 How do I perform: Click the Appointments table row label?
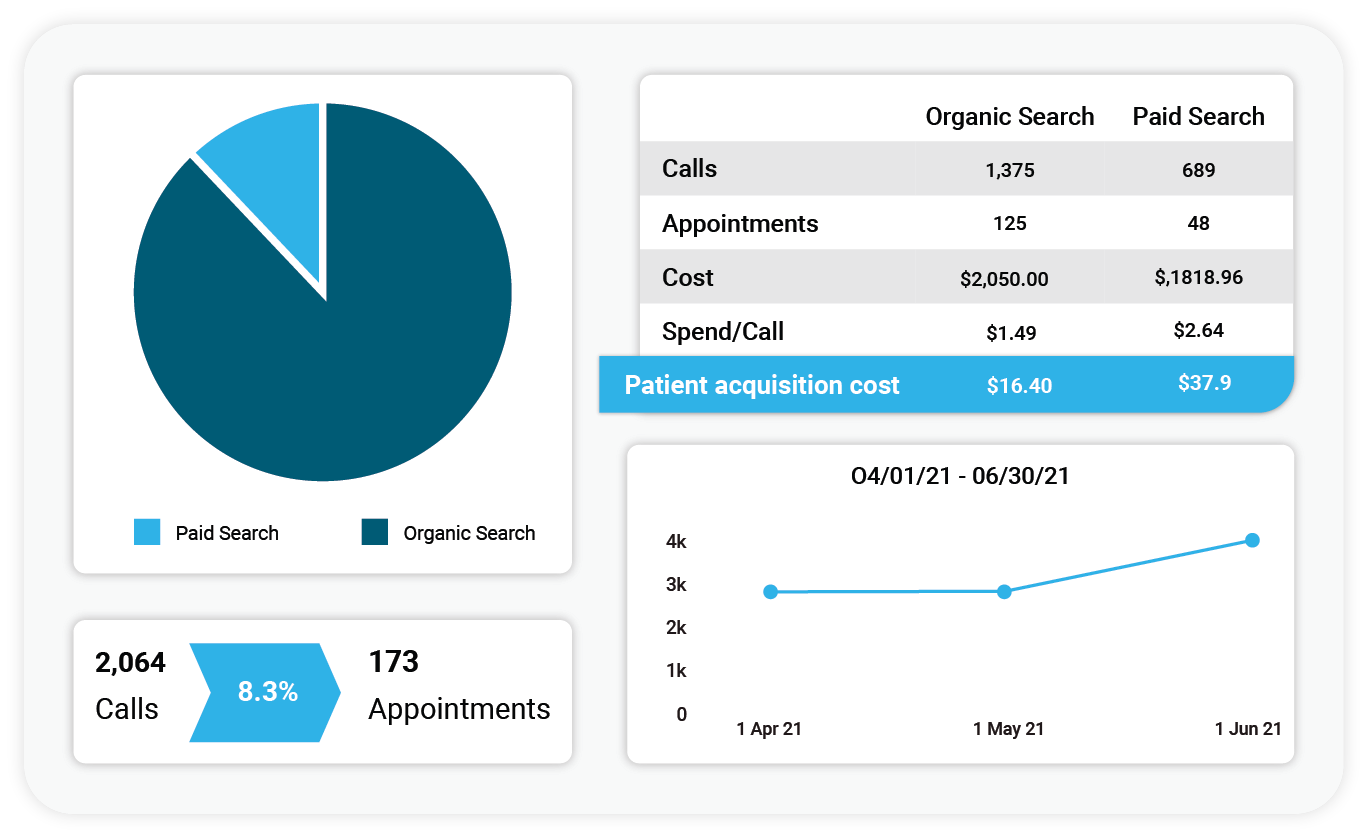pos(740,224)
